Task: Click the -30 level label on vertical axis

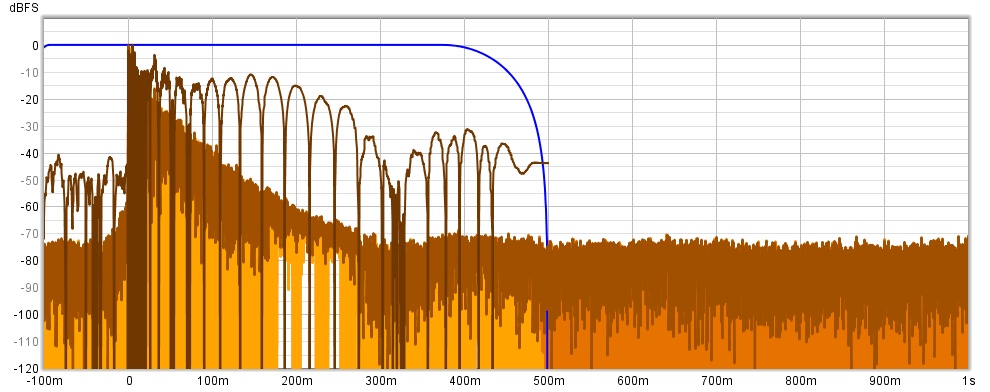Action: pyautogui.click(x=30, y=126)
